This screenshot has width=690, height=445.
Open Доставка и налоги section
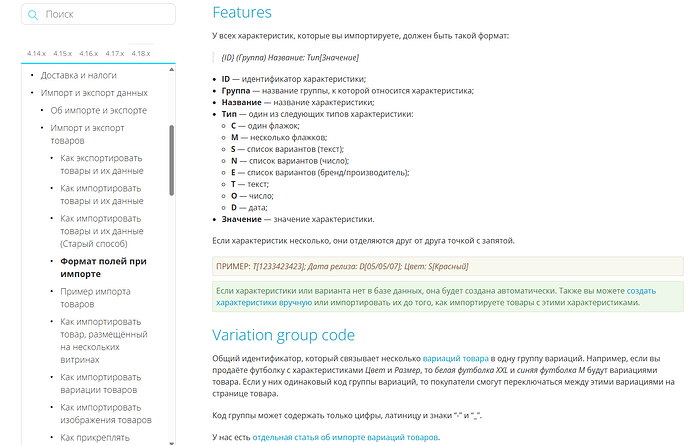[x=84, y=76]
